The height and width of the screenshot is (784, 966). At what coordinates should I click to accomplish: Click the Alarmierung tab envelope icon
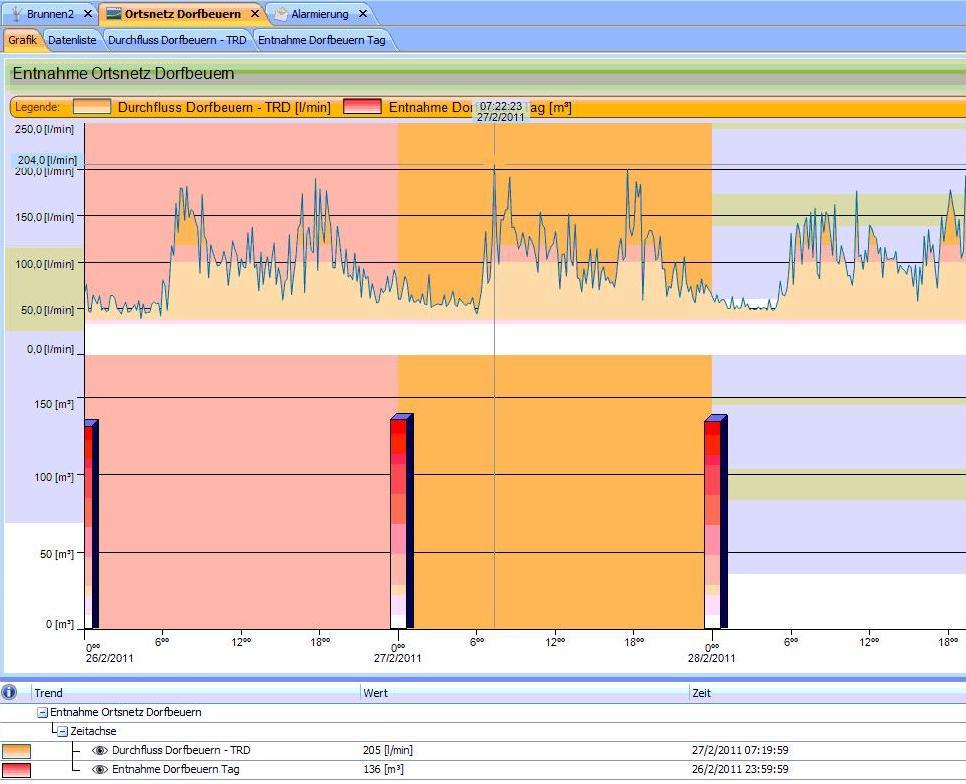[x=281, y=14]
